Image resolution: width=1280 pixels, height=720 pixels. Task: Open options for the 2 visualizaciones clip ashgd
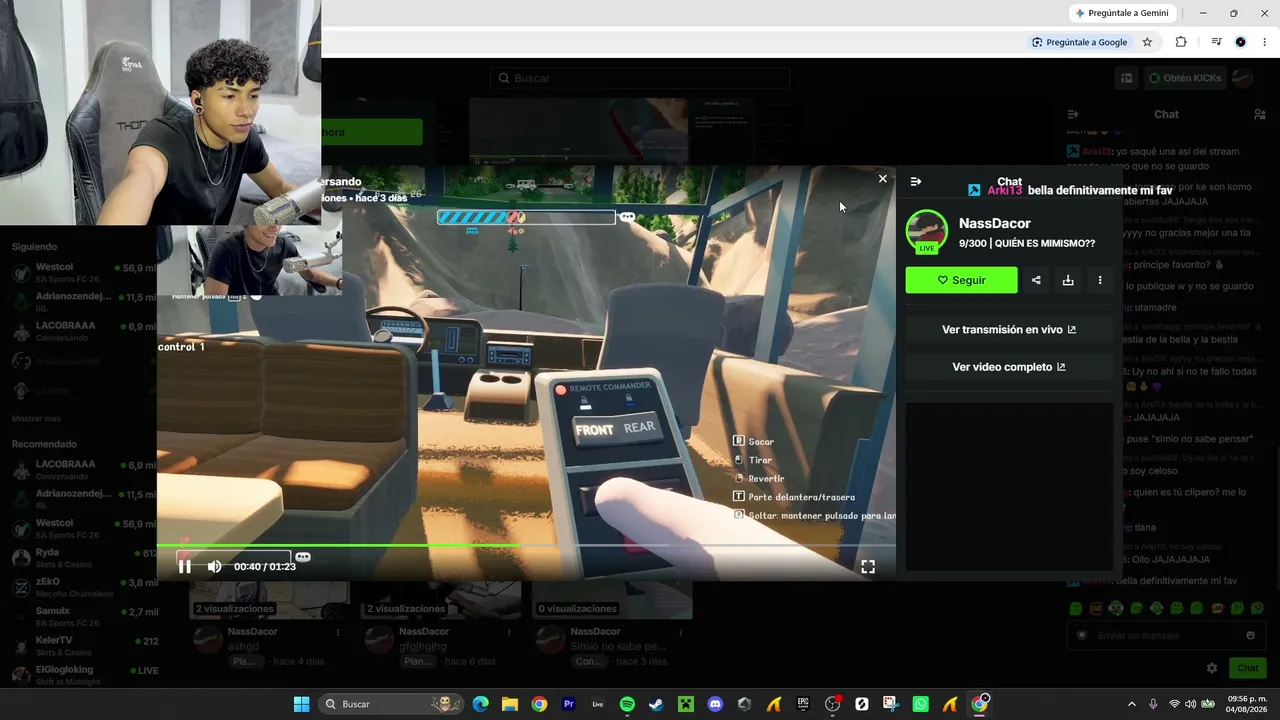click(338, 632)
